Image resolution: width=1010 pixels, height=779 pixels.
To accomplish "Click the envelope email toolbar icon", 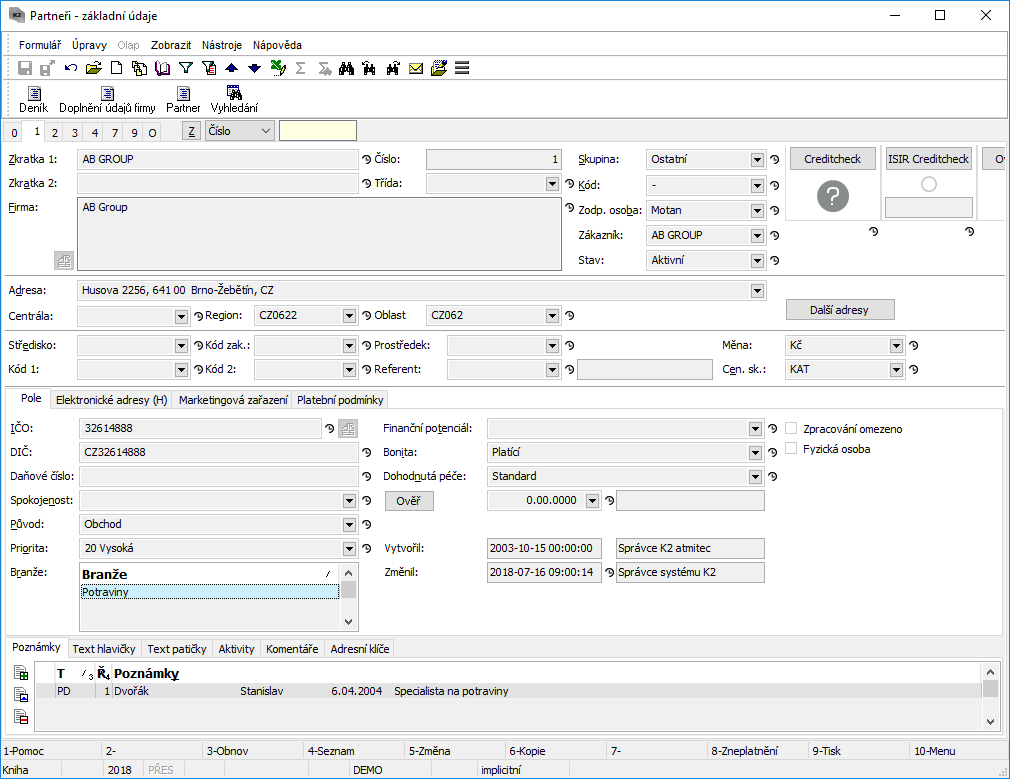I will [x=416, y=68].
